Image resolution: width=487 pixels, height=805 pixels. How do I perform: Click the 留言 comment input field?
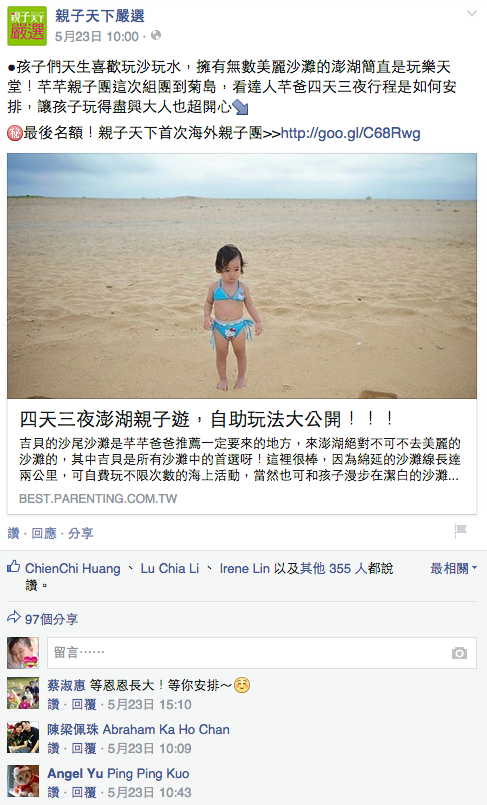262,653
